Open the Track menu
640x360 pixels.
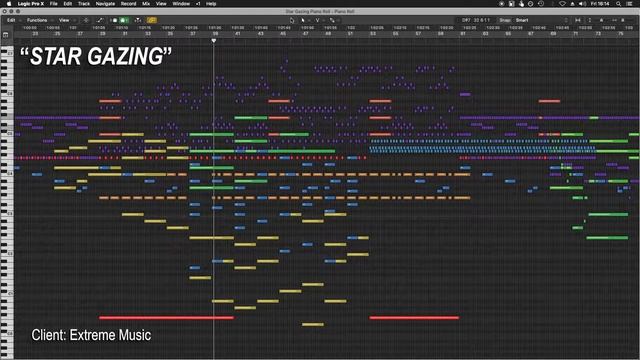[x=84, y=4]
